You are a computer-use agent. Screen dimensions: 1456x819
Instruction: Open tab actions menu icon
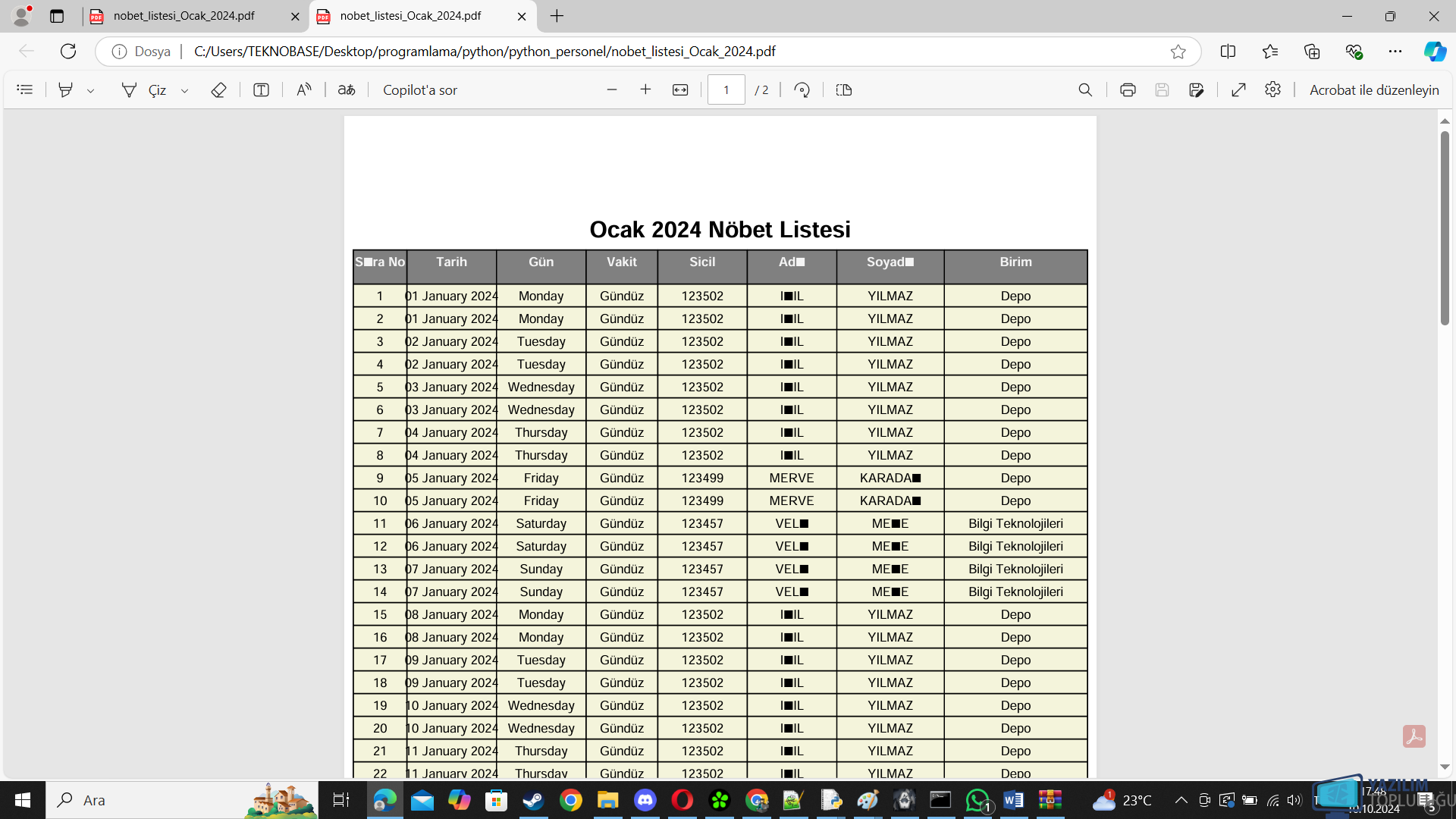[x=57, y=16]
